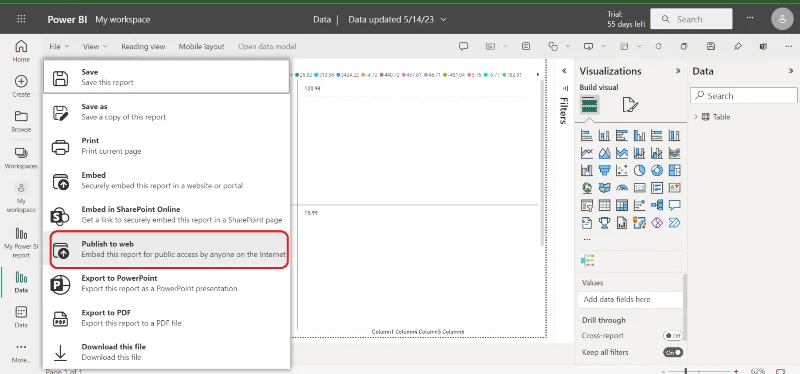The width and height of the screenshot is (800, 374).
Task: Open Workspaces in left sidebar
Action: (21, 158)
